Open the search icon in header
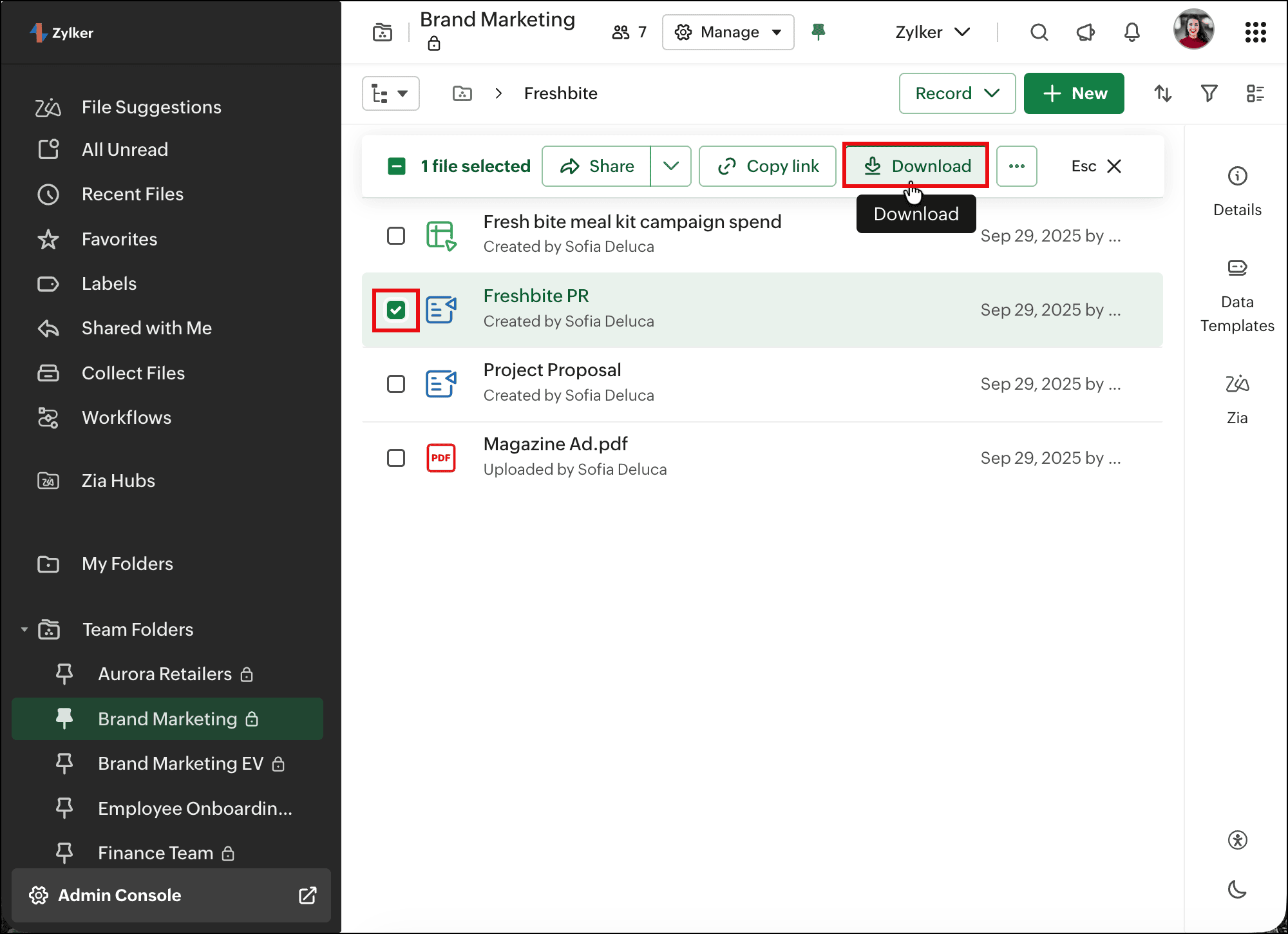 (x=1039, y=32)
